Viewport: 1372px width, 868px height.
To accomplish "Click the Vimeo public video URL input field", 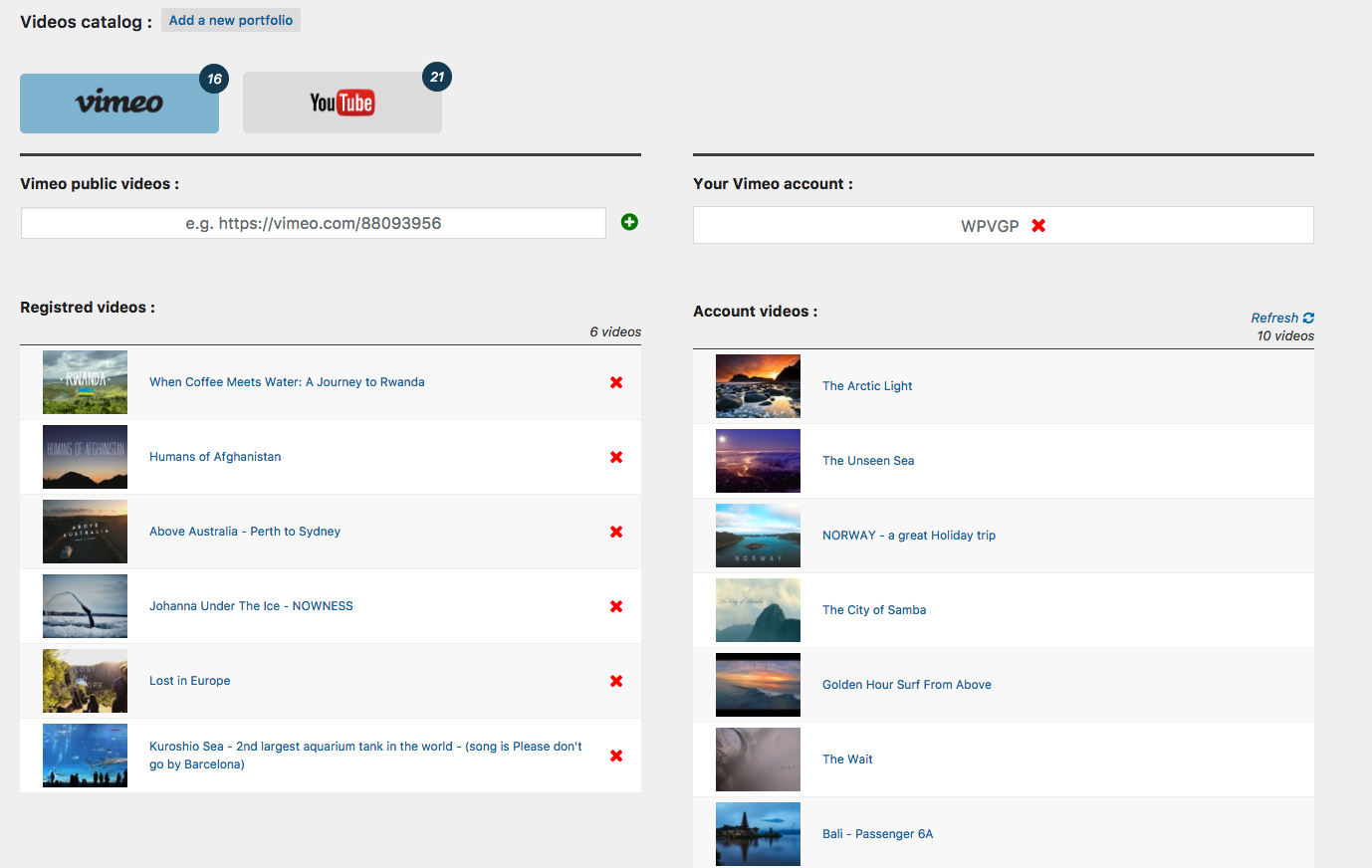I will (x=313, y=222).
